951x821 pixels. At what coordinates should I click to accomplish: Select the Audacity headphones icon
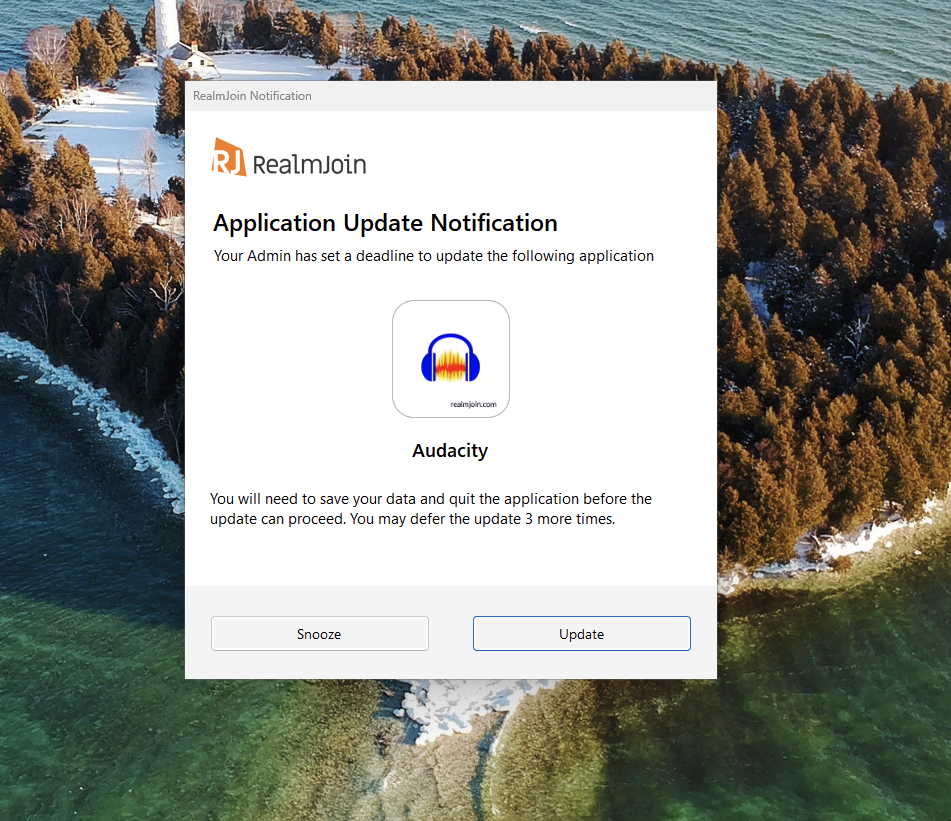451,357
